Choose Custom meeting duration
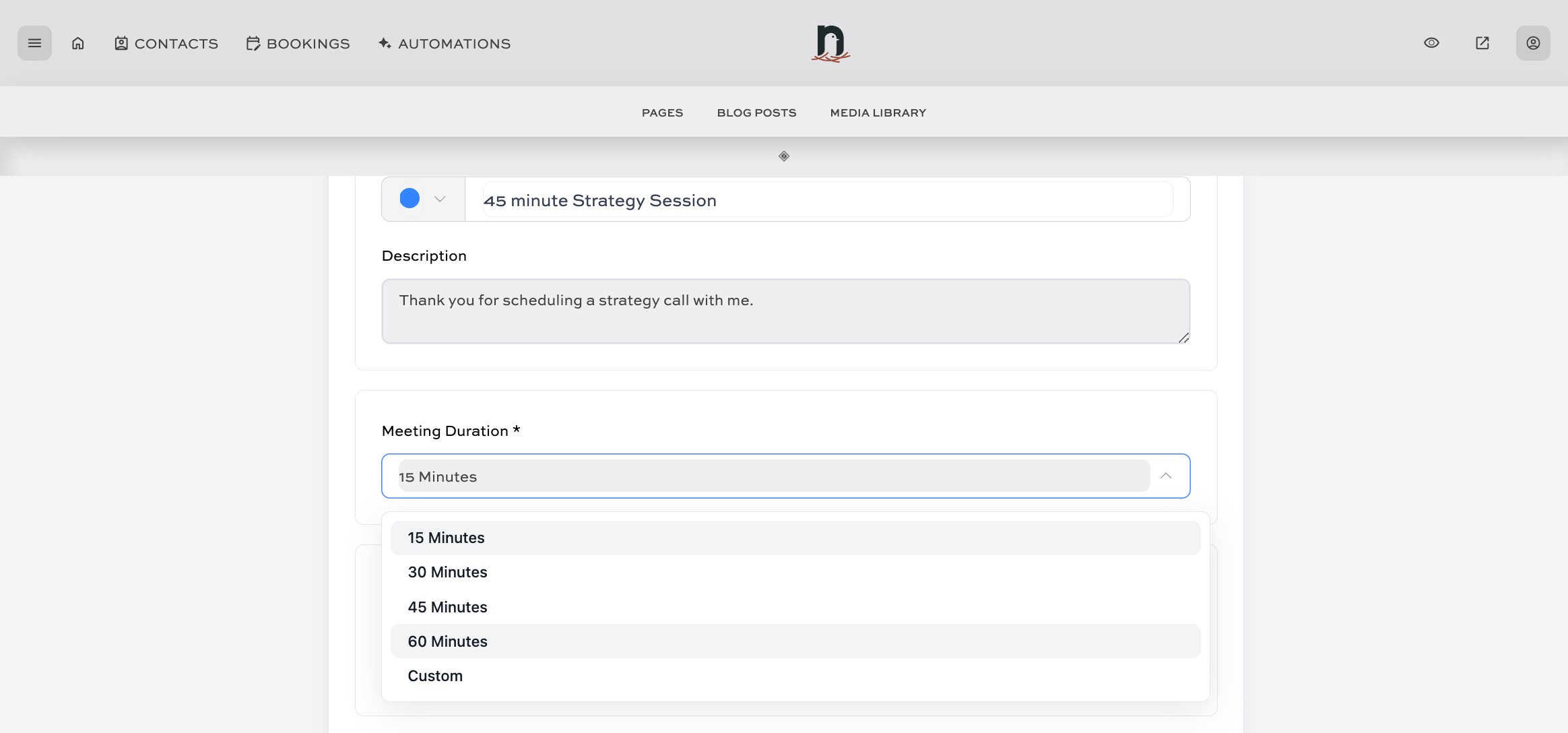This screenshot has height=733, width=1568. (x=435, y=675)
